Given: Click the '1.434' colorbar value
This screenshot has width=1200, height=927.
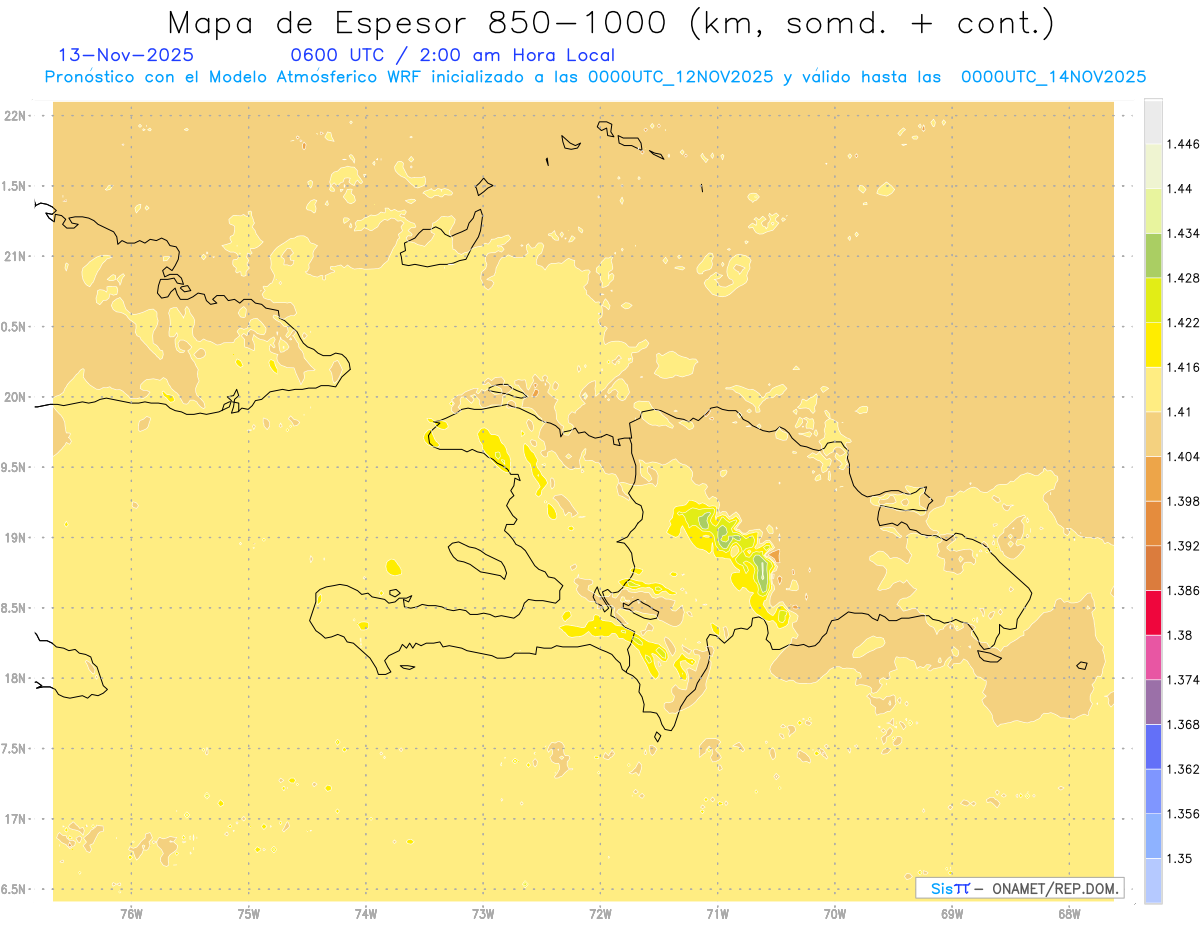Looking at the screenshot, I should click(1183, 233).
